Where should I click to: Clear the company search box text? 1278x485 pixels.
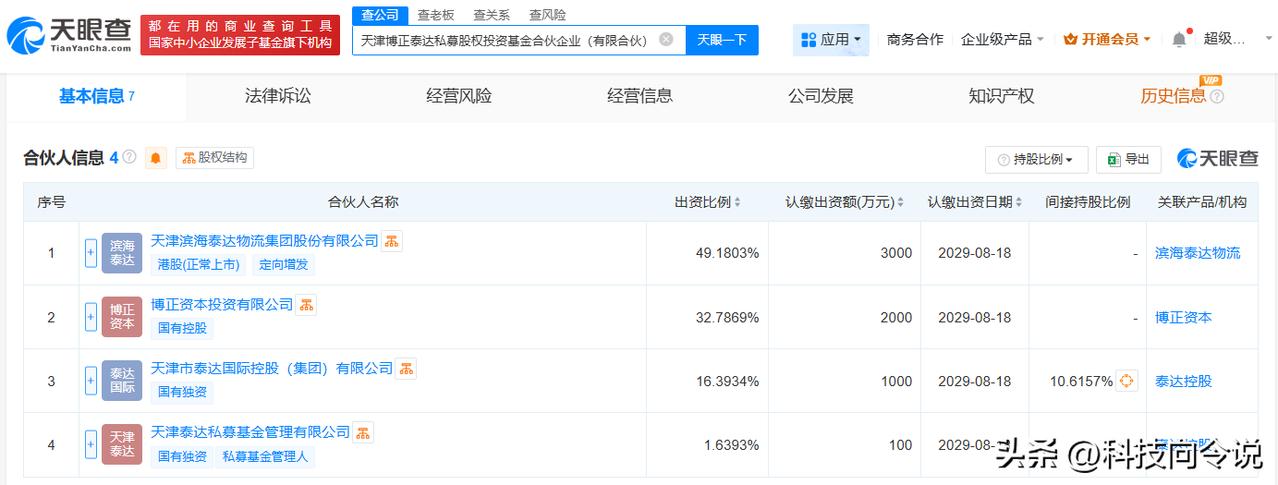coord(666,40)
